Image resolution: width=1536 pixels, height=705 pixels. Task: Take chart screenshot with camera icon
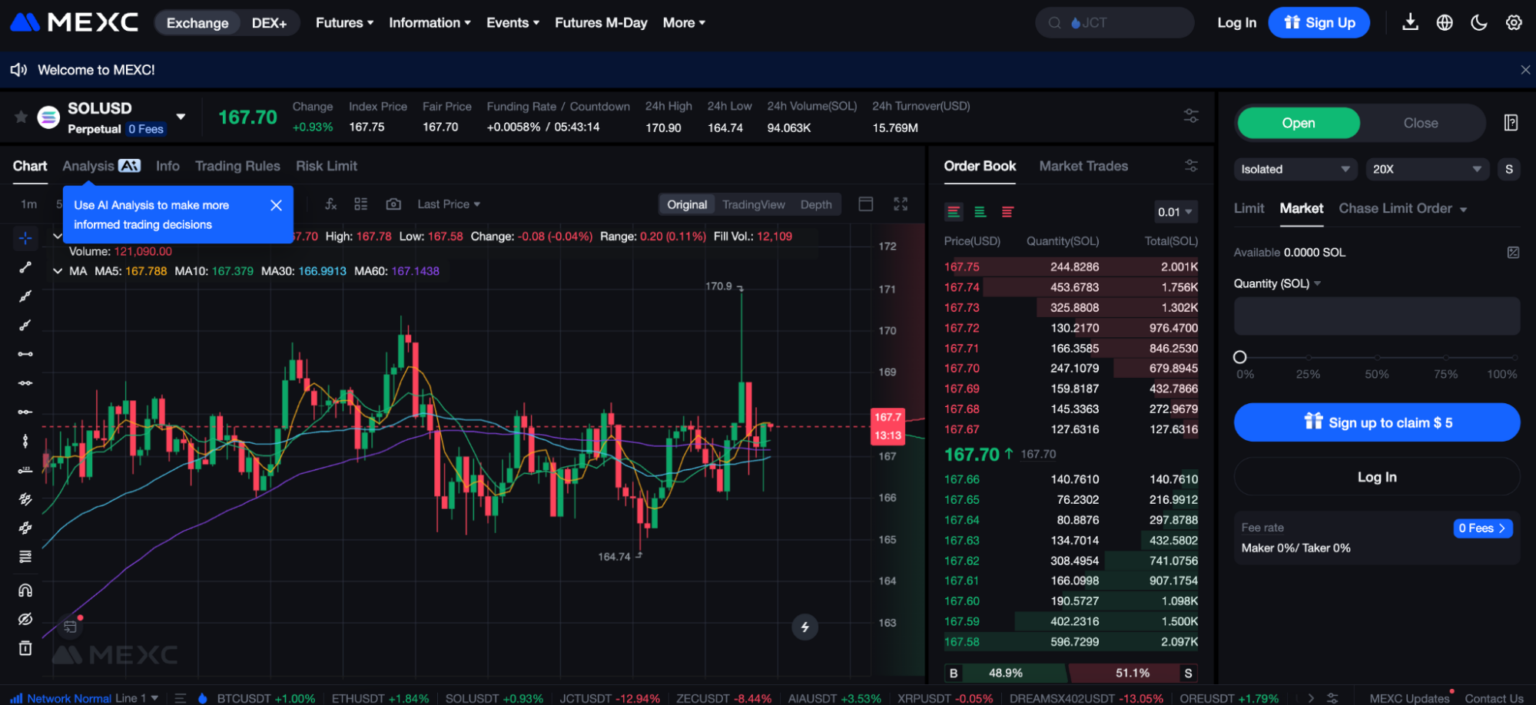[x=393, y=204]
